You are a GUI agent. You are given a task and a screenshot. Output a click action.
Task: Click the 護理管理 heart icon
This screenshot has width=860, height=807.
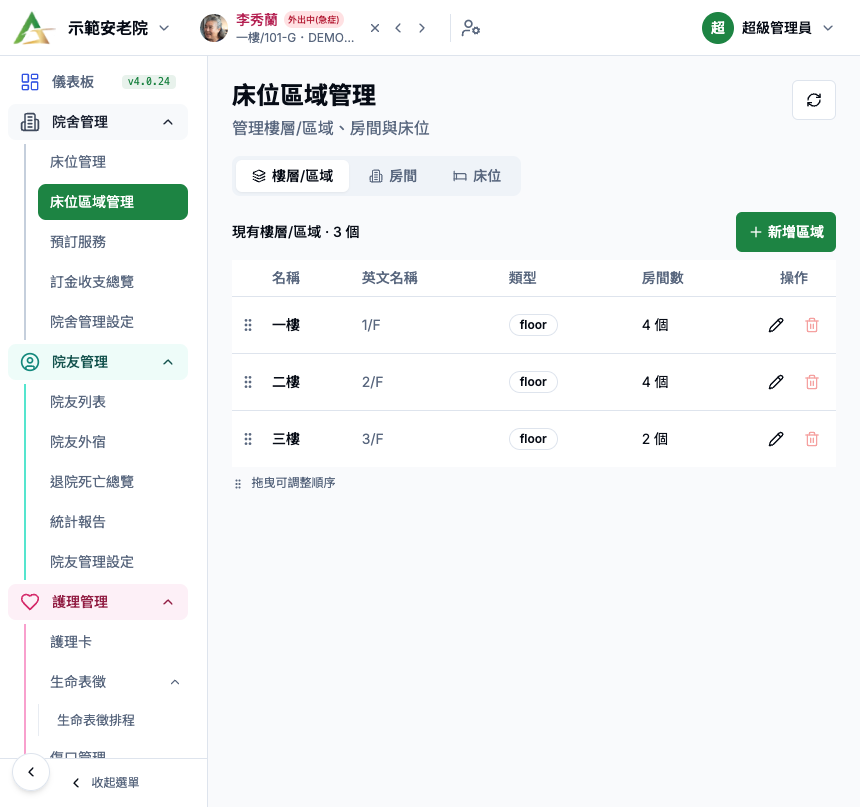pyautogui.click(x=30, y=602)
